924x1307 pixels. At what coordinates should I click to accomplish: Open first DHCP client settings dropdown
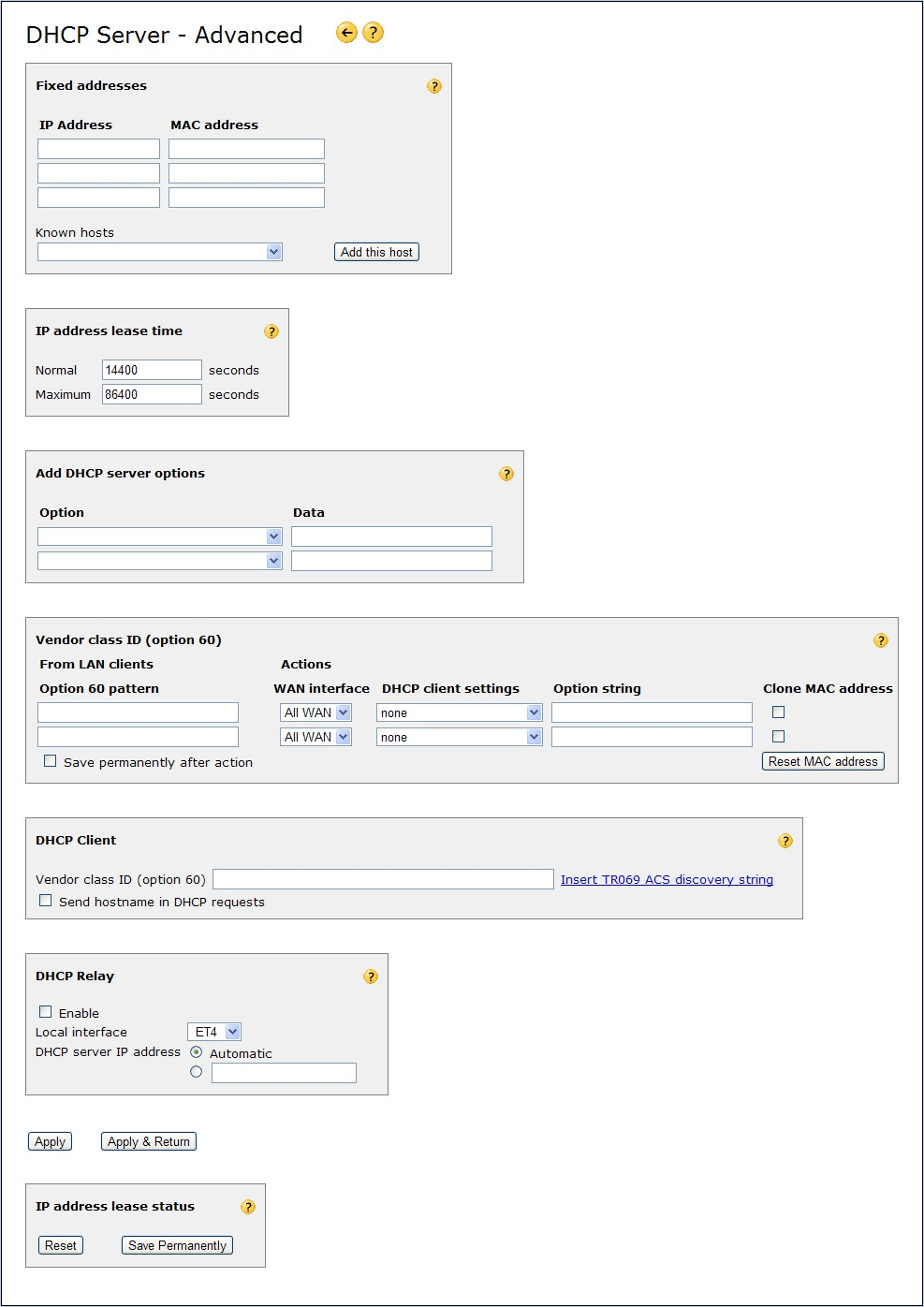tap(459, 712)
